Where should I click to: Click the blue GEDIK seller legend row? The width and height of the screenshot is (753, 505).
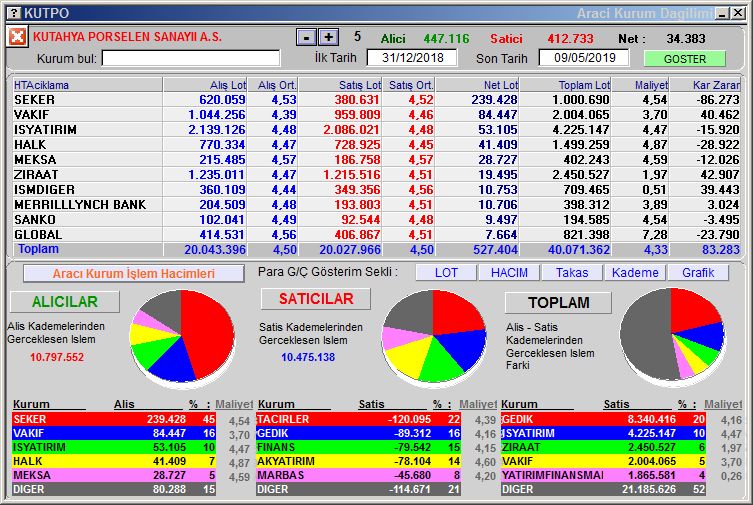[x=359, y=433]
